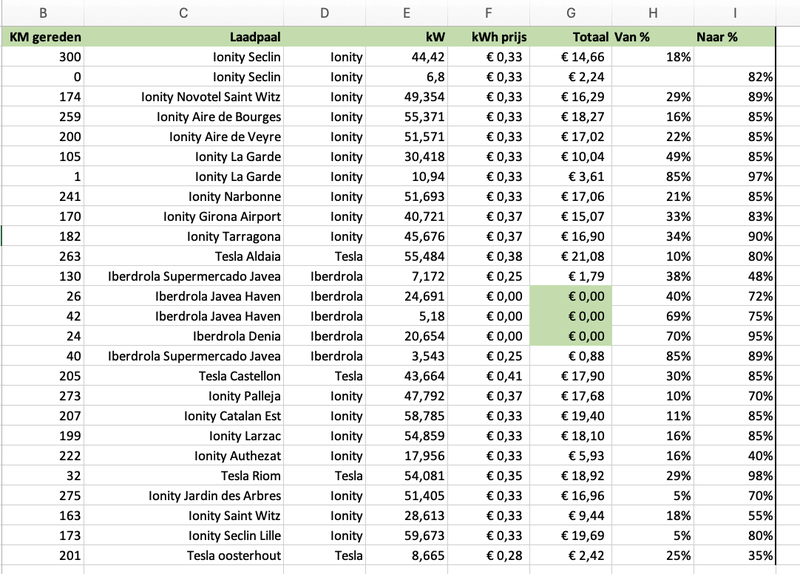Click the 'Naar %' header cell

[x=735, y=37]
